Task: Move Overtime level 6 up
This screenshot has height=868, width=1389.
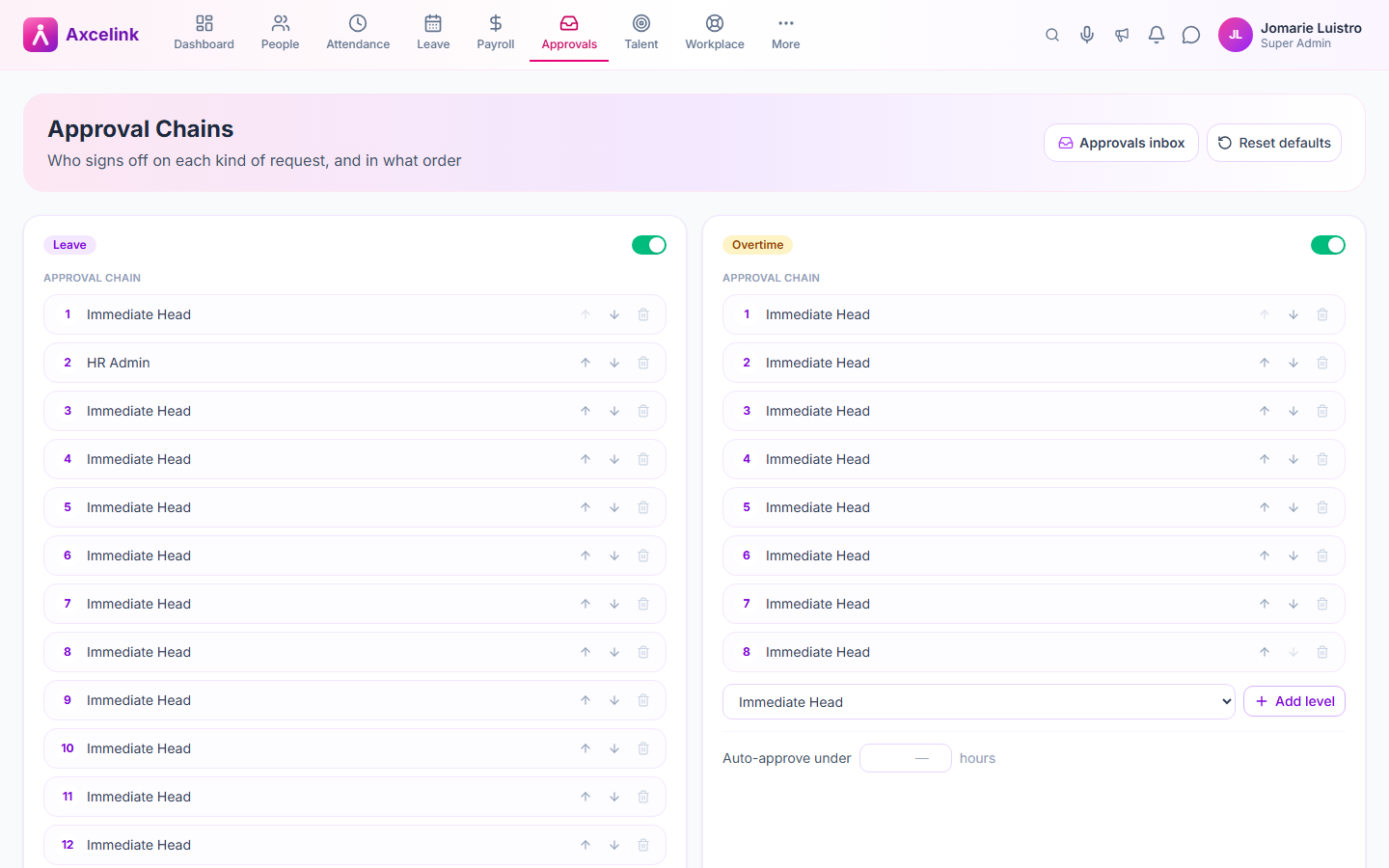Action: [x=1265, y=556]
